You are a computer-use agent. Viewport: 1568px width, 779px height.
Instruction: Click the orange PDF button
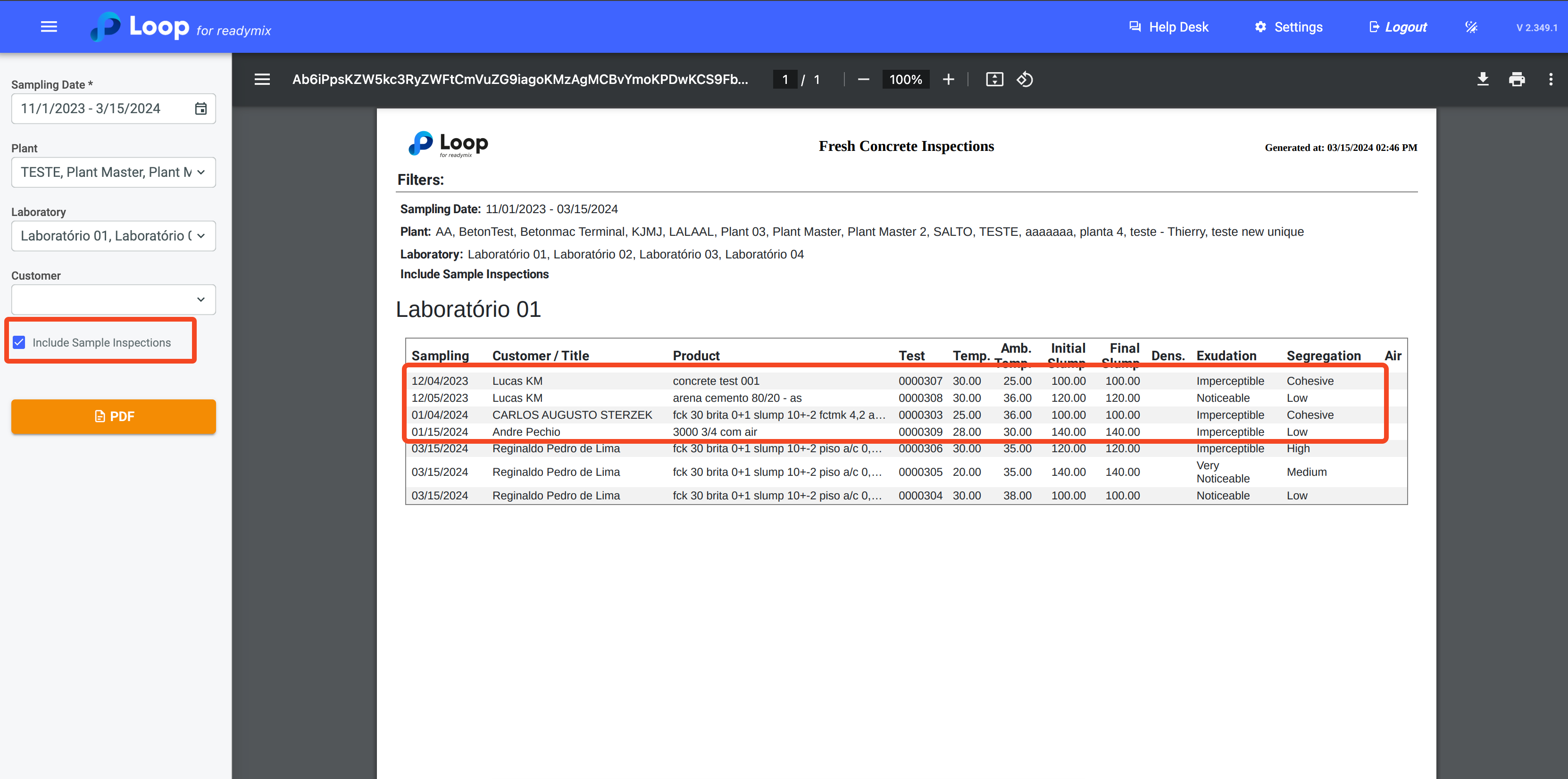(x=113, y=416)
